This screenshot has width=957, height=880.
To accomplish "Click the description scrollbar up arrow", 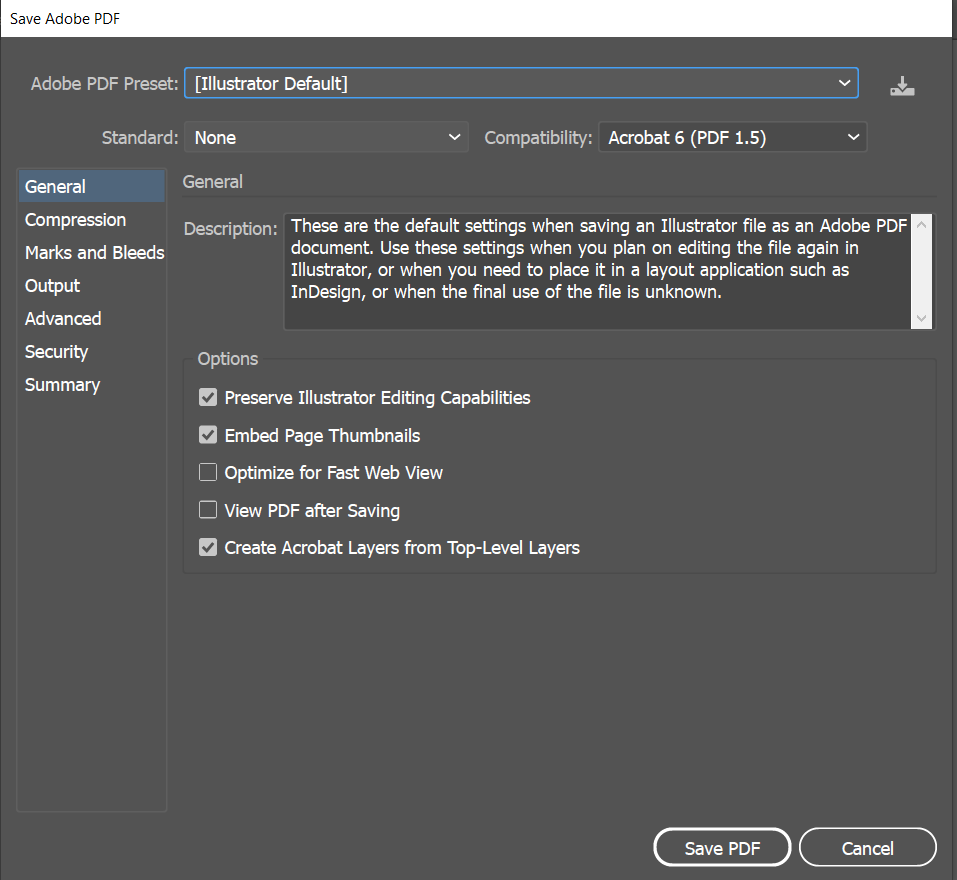I will point(922,225).
